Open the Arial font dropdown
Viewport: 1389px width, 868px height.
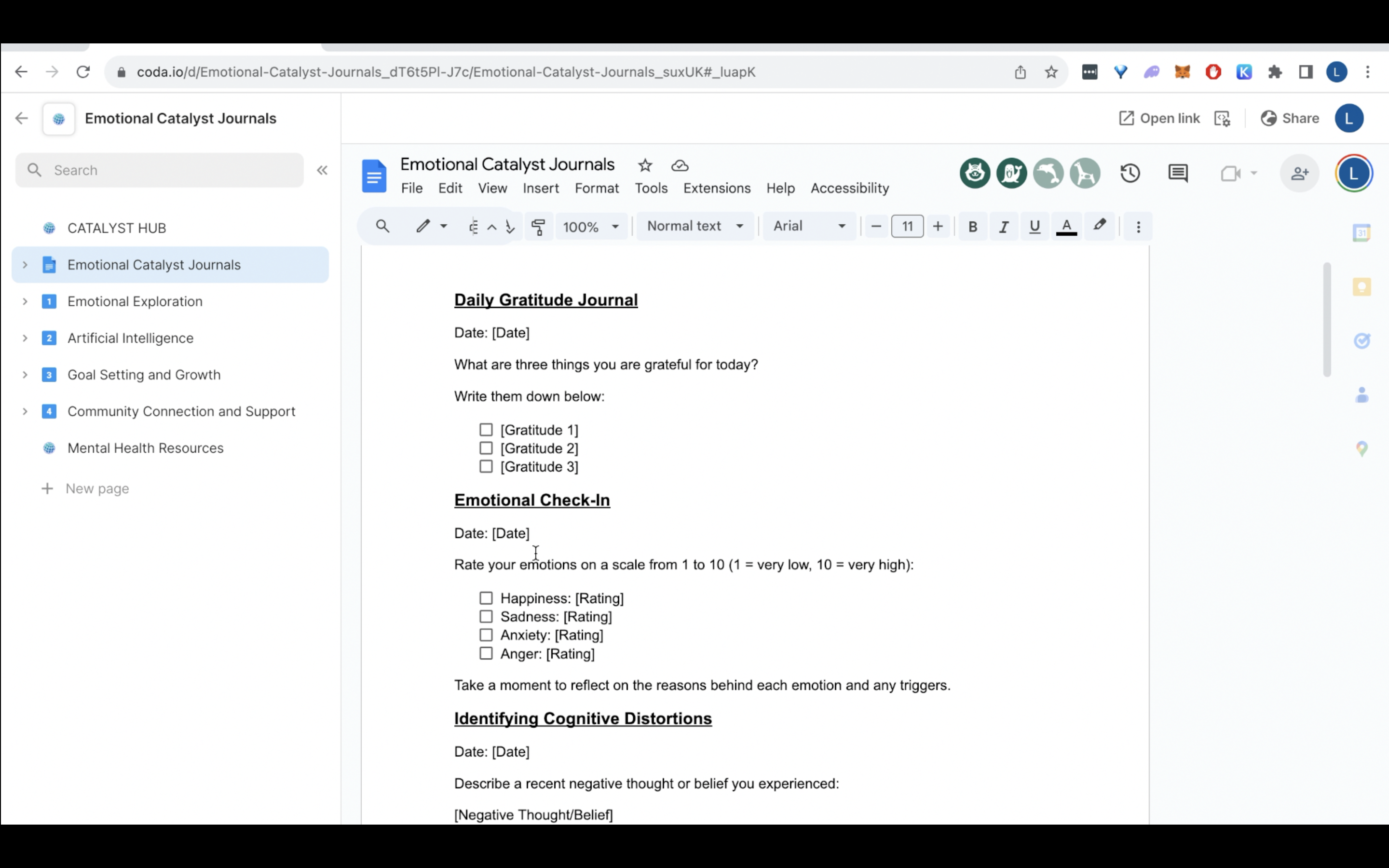click(x=809, y=226)
